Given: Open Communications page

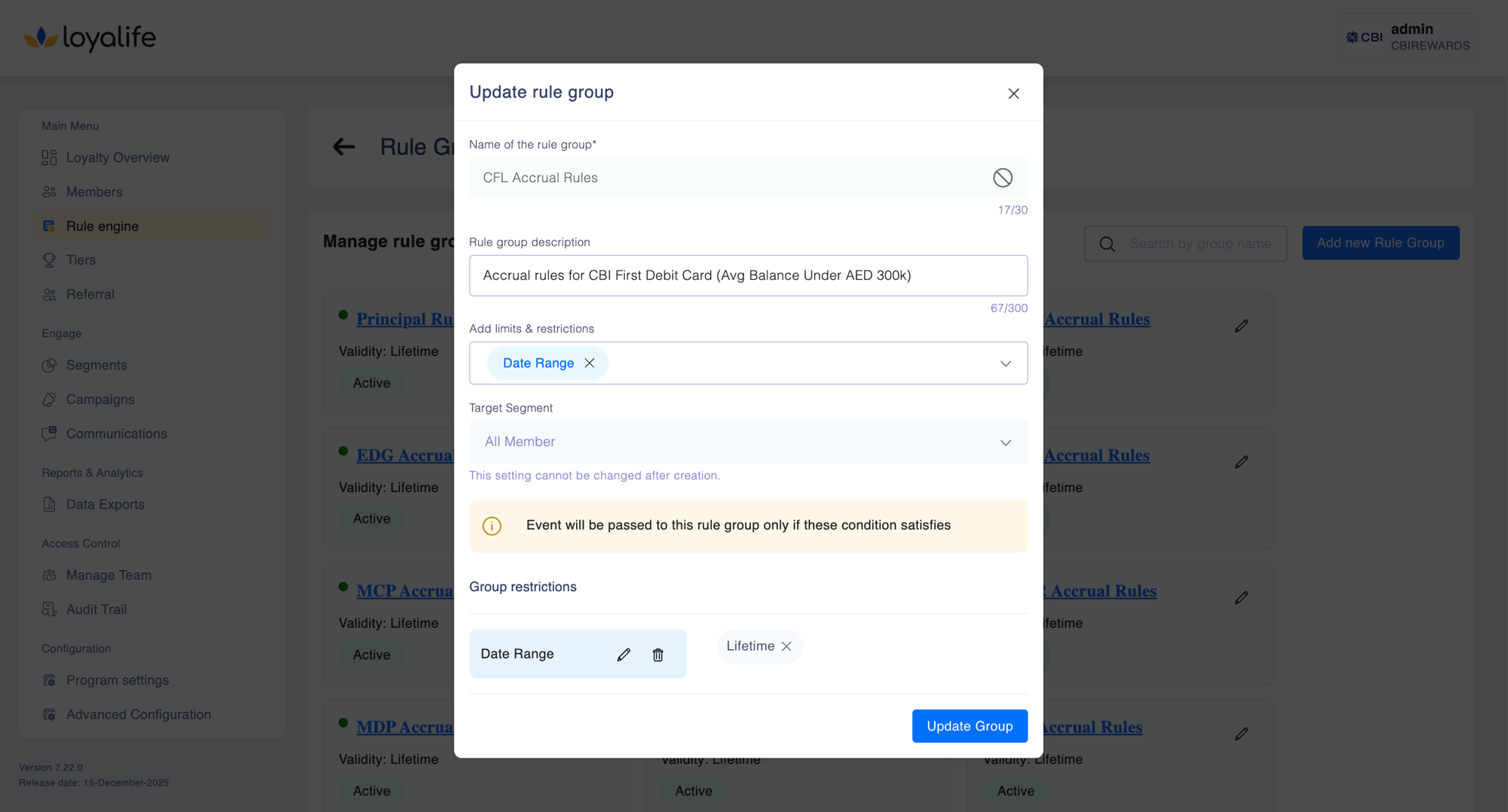Looking at the screenshot, I should click(x=117, y=434).
